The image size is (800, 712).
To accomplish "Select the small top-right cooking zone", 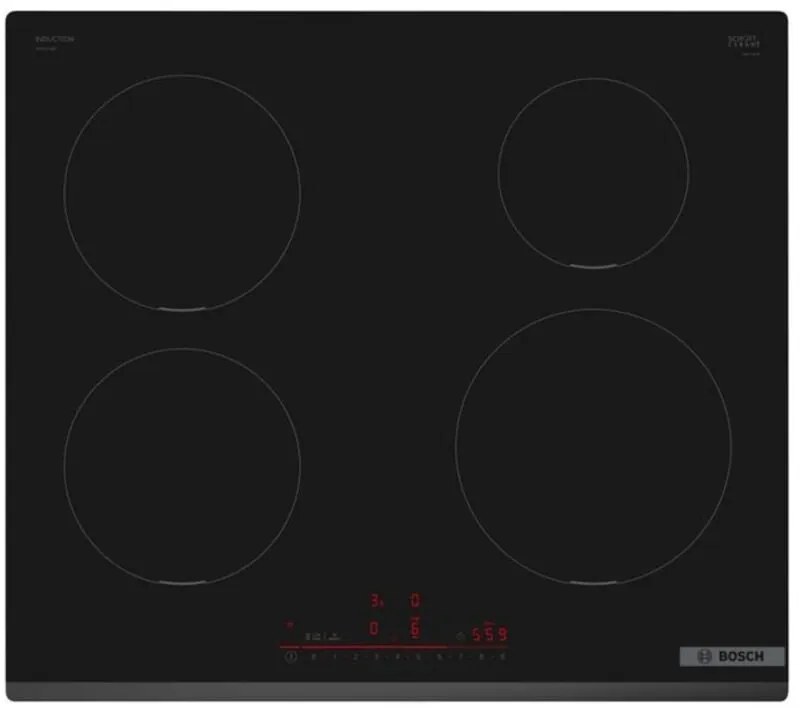I will (593, 172).
